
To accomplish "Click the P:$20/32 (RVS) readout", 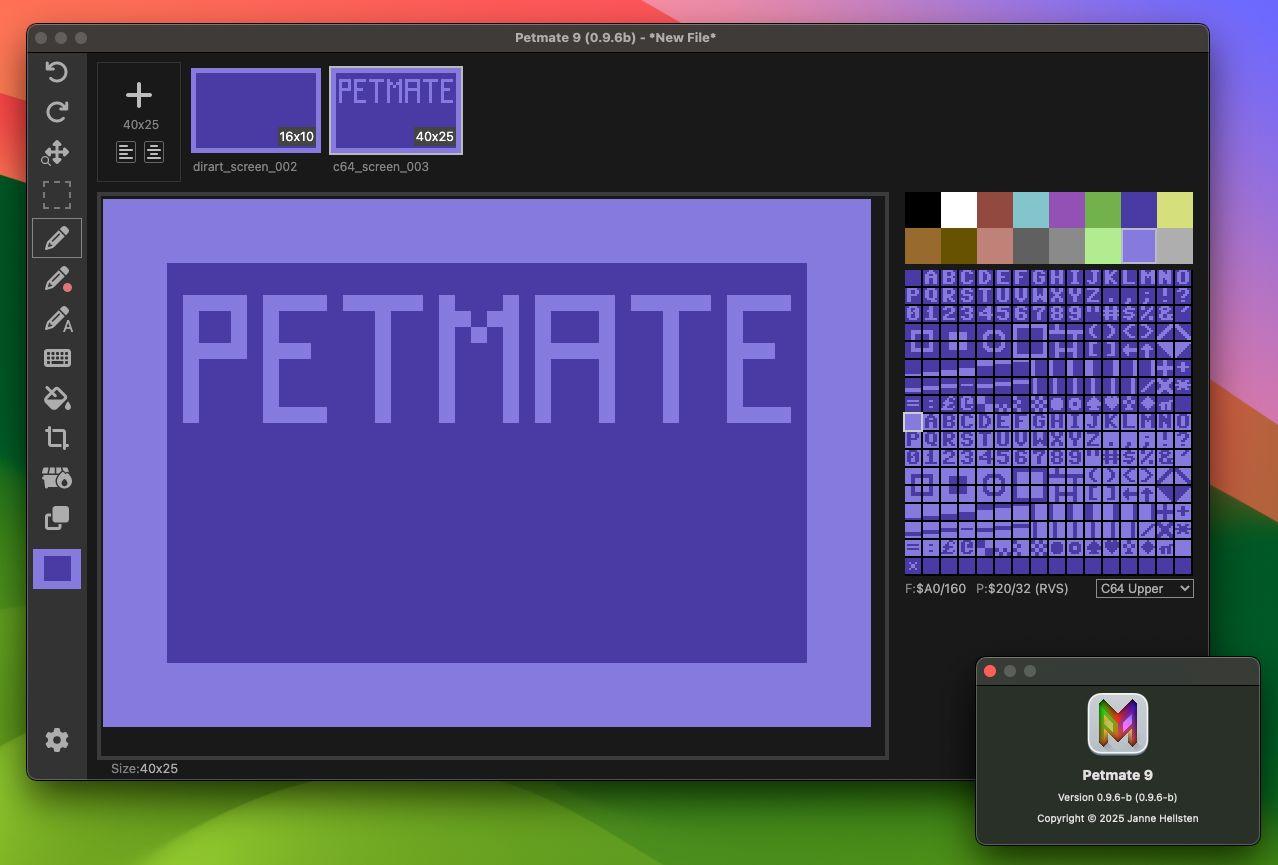I will point(1023,589).
